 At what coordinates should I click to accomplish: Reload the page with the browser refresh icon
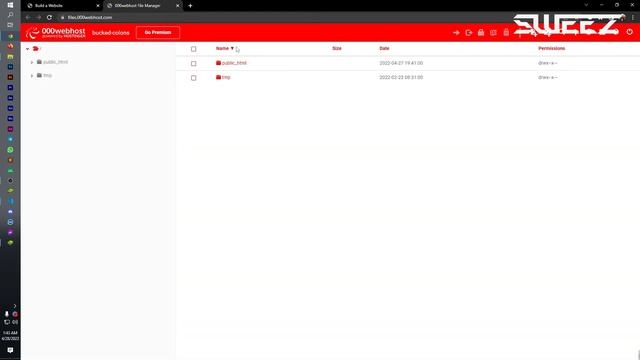point(49,18)
